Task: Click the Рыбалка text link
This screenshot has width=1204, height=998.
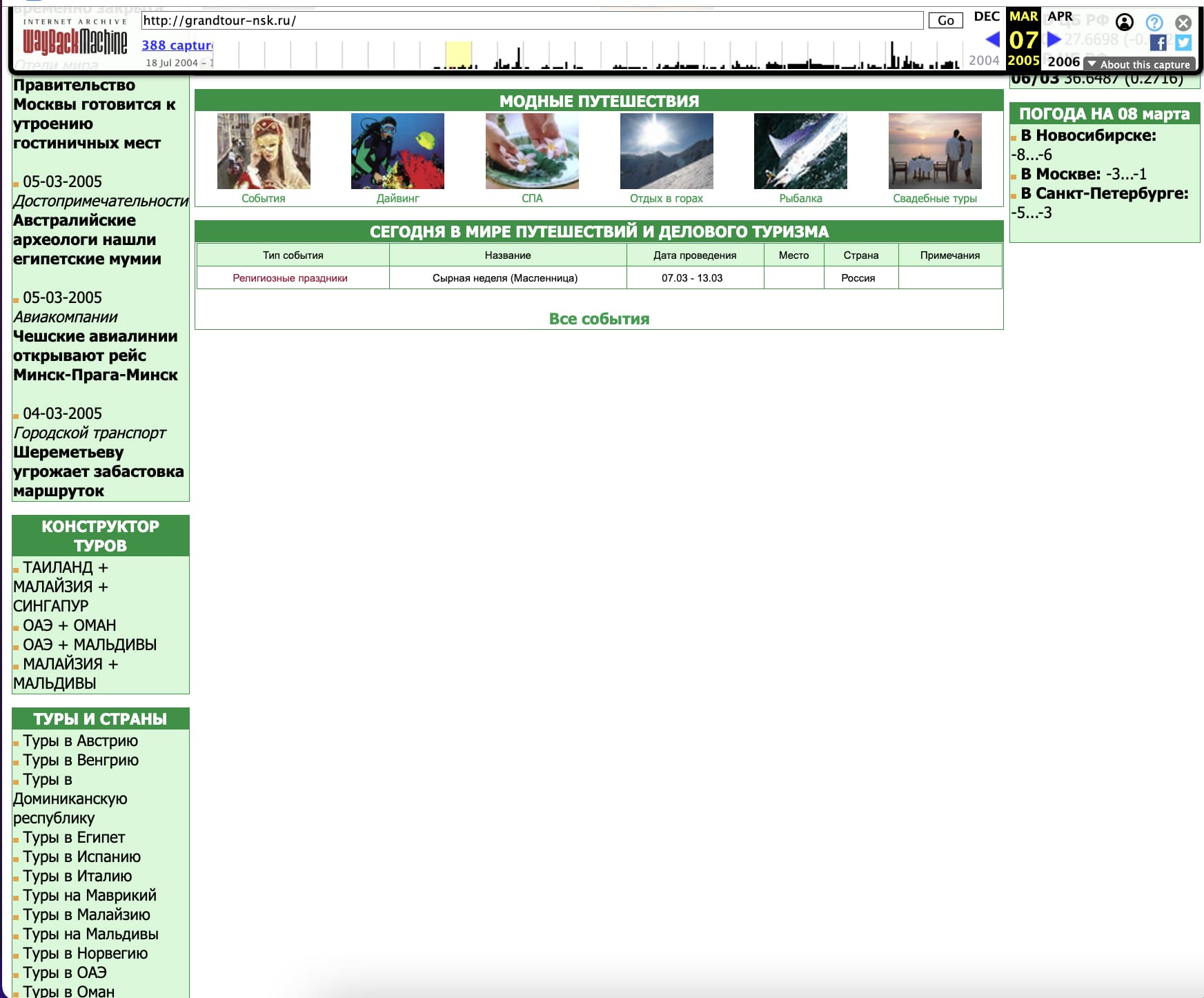Action: [x=800, y=198]
